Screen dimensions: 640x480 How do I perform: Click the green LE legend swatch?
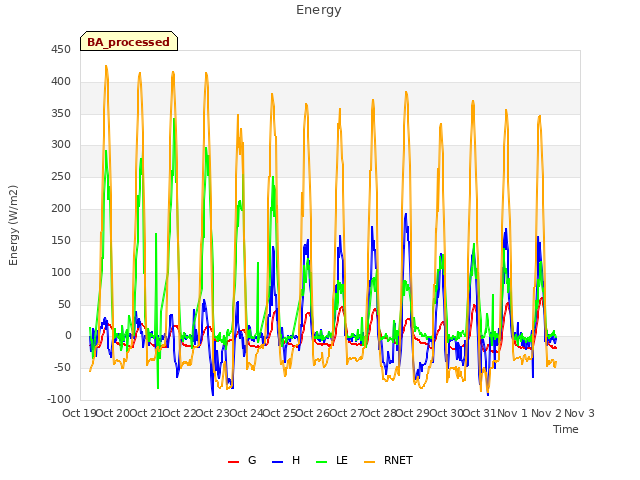point(322,462)
